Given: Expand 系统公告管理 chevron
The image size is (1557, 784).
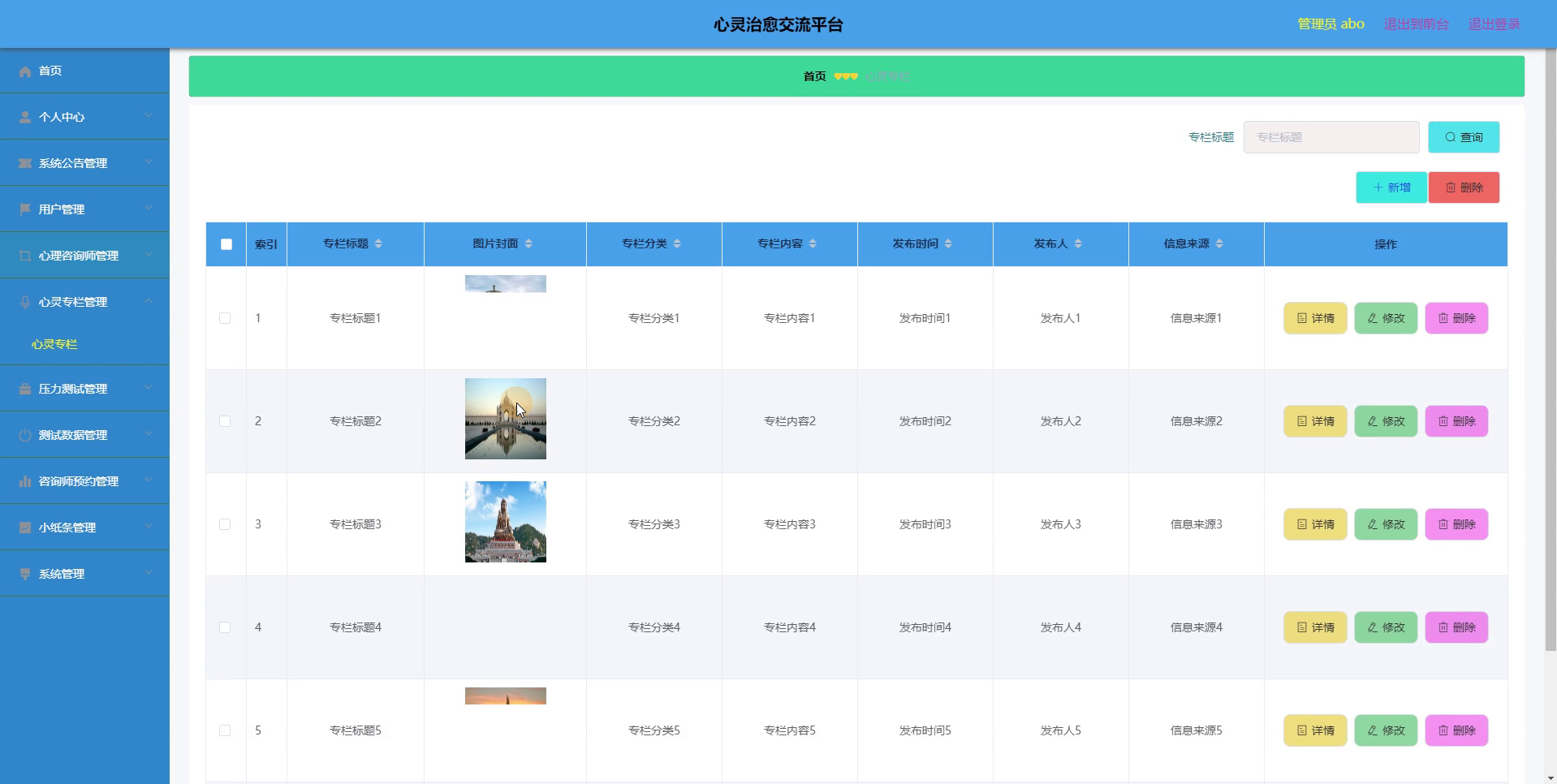Looking at the screenshot, I should click(149, 162).
